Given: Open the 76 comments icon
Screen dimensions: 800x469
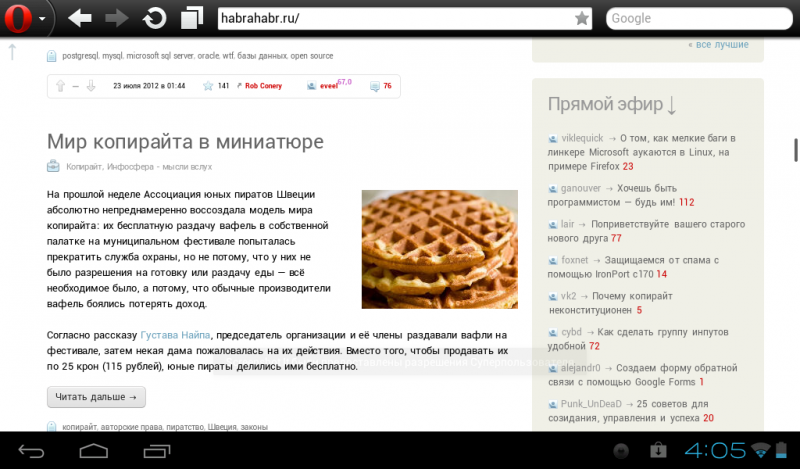Looking at the screenshot, I should [374, 86].
